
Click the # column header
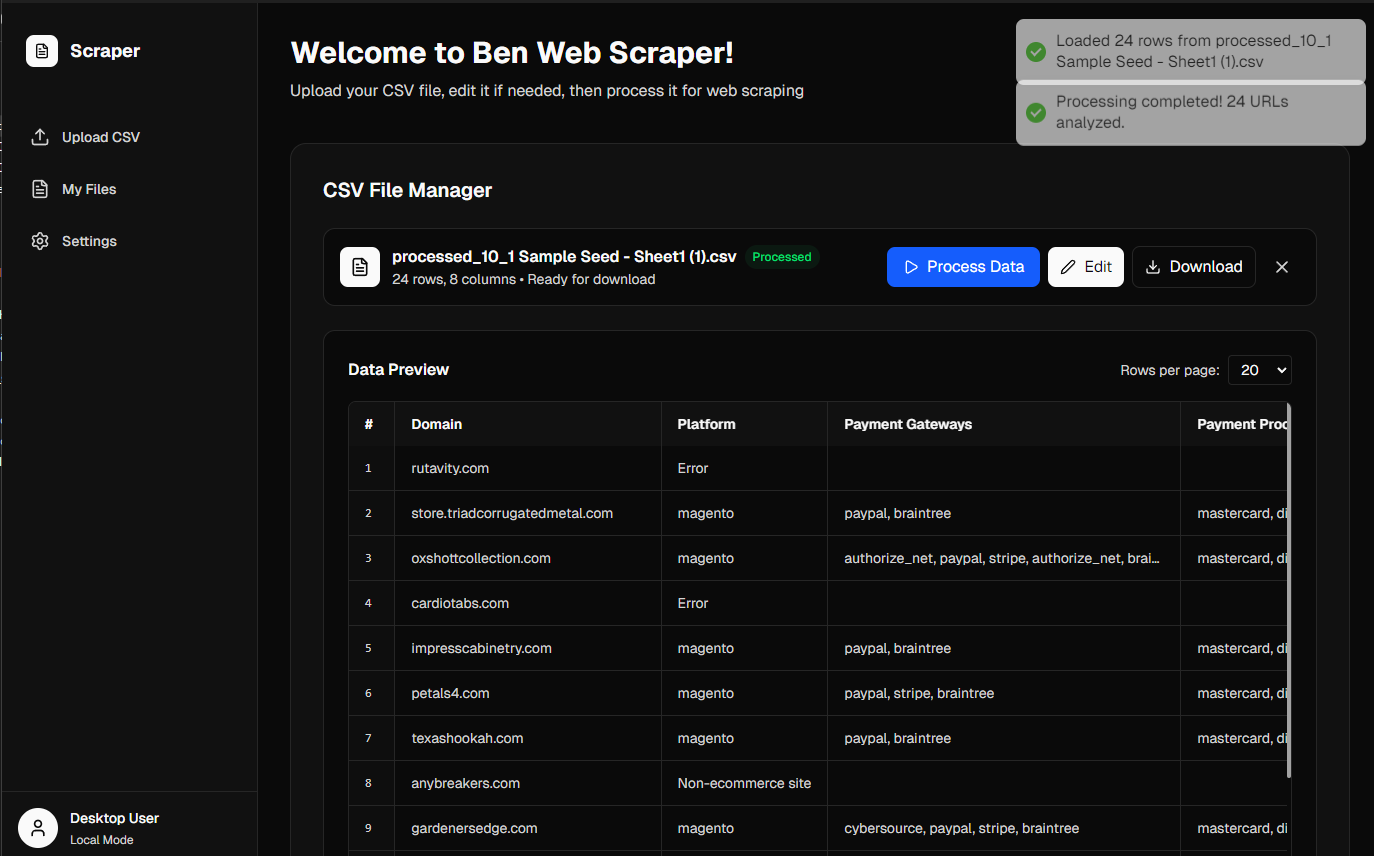pyautogui.click(x=369, y=424)
